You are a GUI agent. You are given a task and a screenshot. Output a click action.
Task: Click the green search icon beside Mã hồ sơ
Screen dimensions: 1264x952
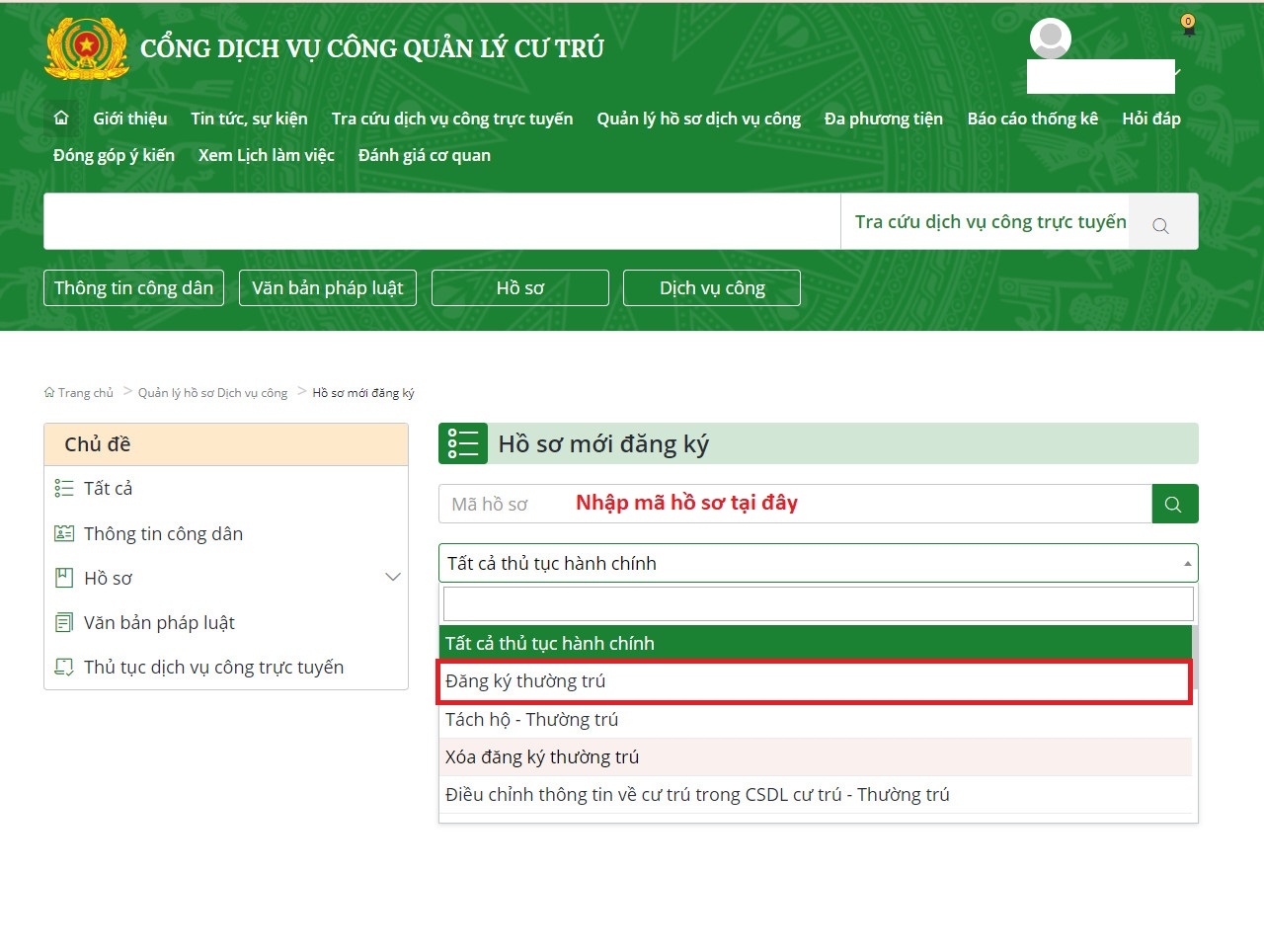[x=1174, y=504]
